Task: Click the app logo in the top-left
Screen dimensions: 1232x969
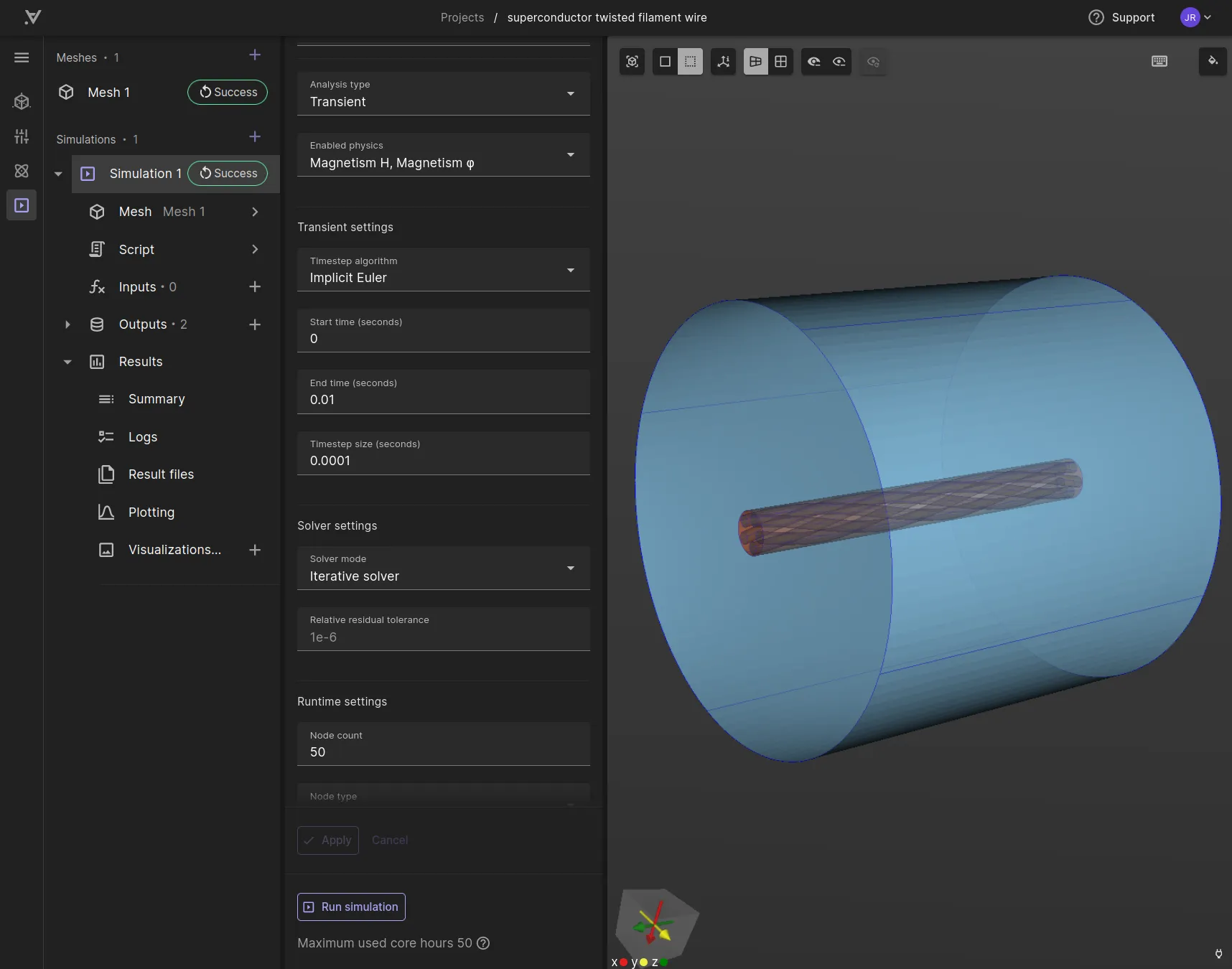Action: click(x=32, y=17)
